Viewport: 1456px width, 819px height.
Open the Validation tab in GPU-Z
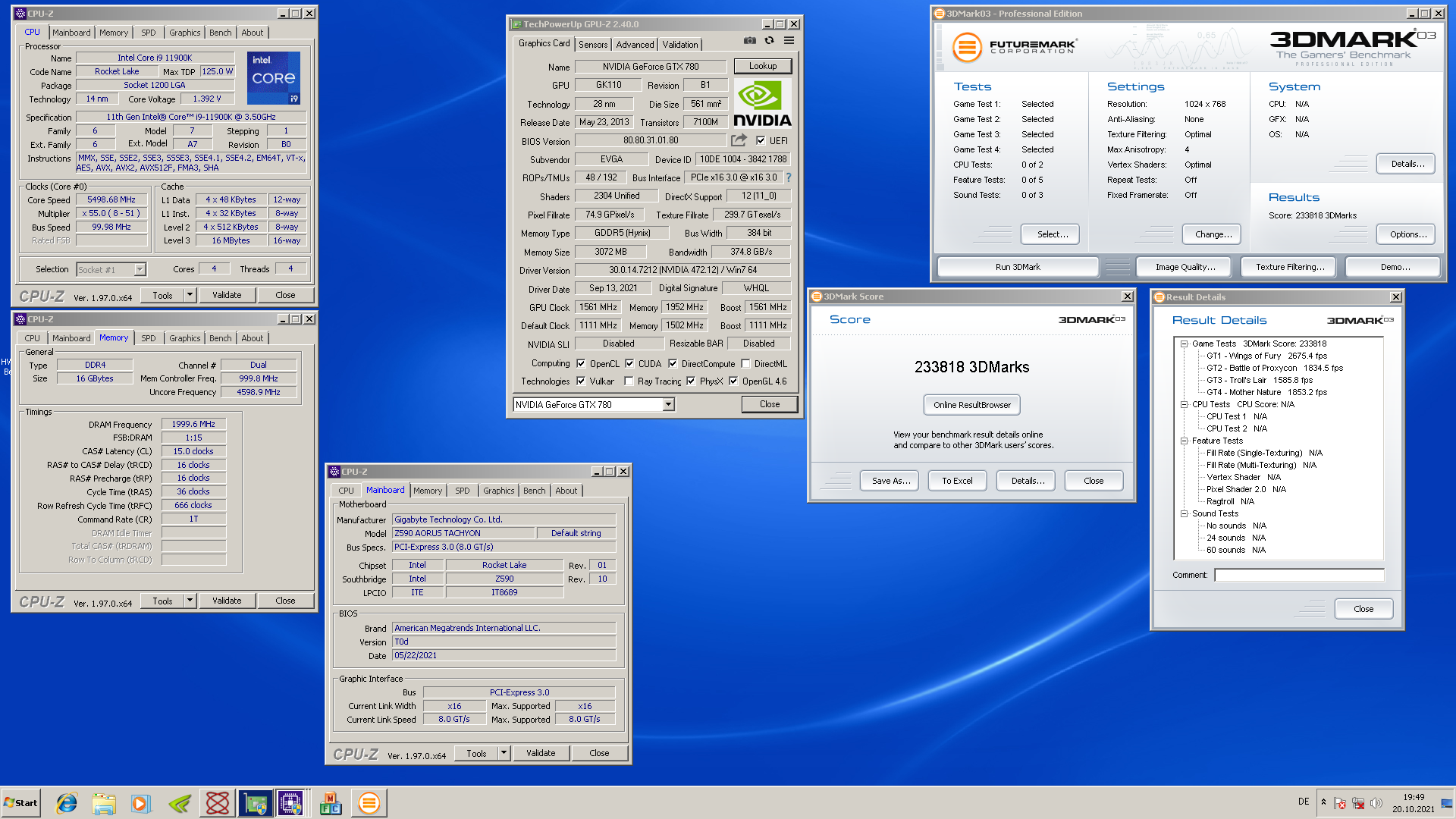(x=680, y=45)
